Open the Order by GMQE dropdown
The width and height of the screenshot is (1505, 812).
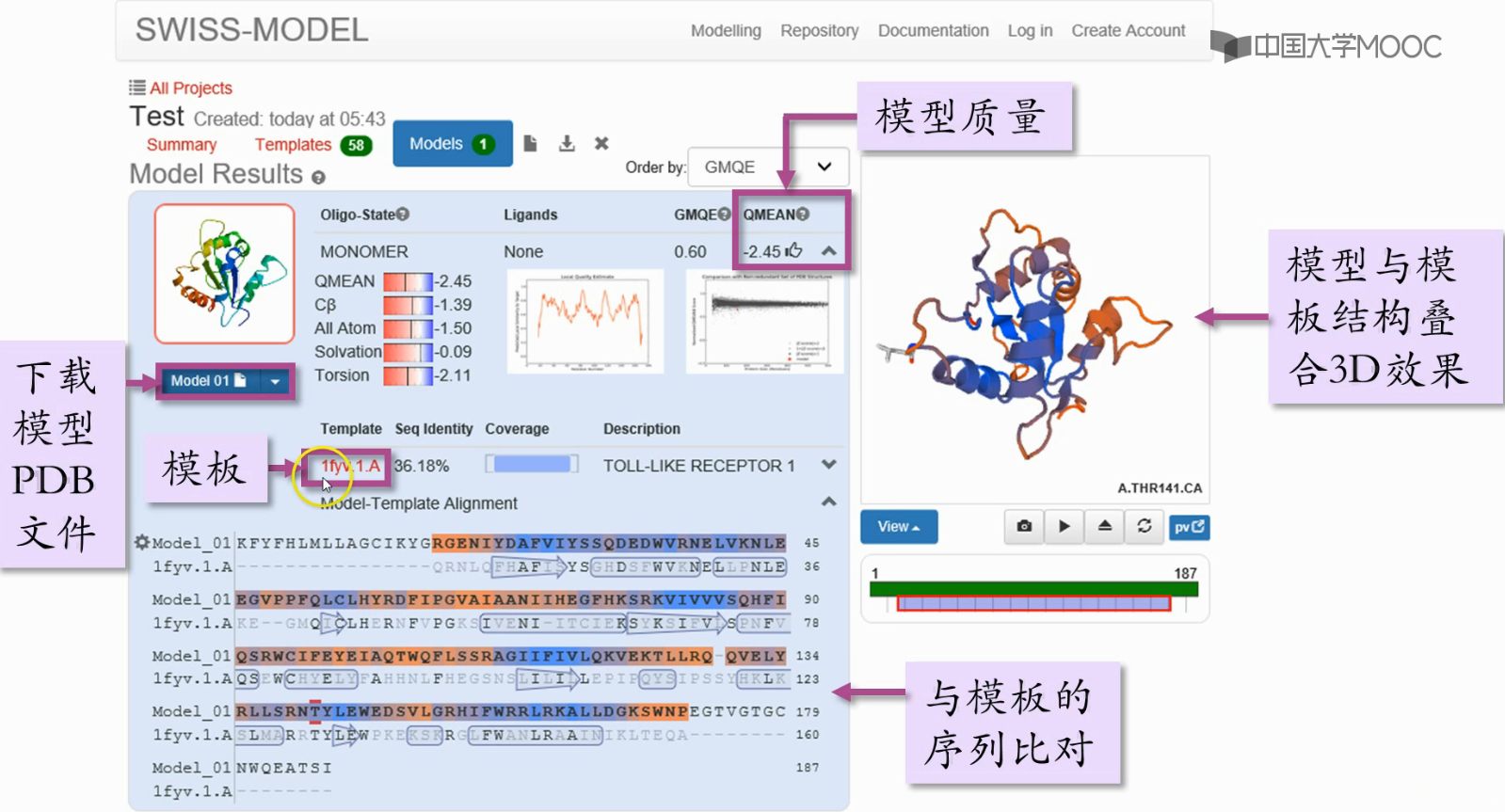pos(768,167)
